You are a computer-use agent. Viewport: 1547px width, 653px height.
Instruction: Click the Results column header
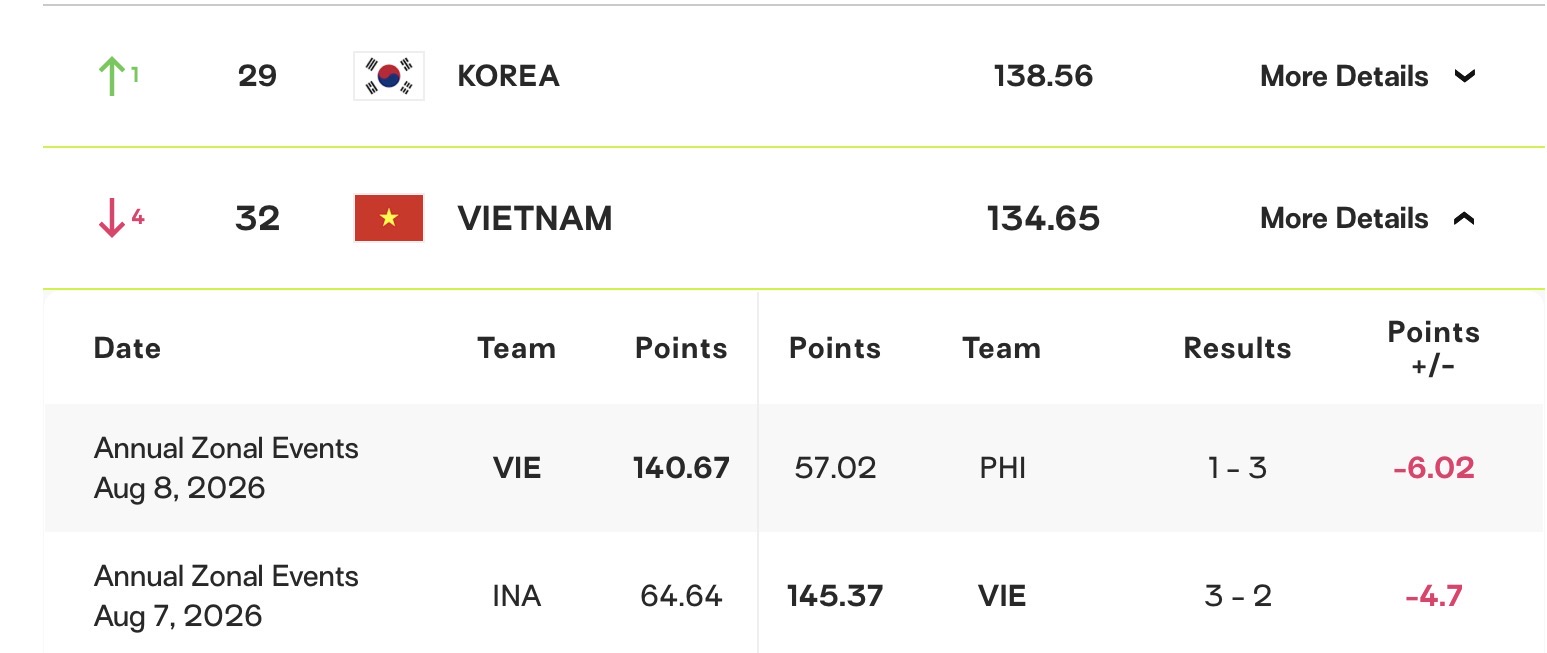1237,348
